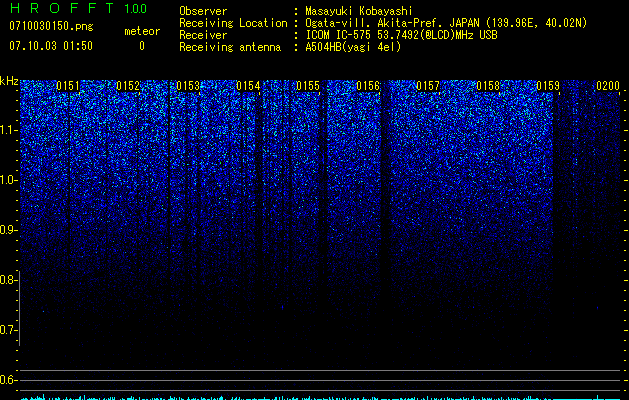Click the meteor count value 0
This screenshot has width=629, height=400.
tap(142, 46)
